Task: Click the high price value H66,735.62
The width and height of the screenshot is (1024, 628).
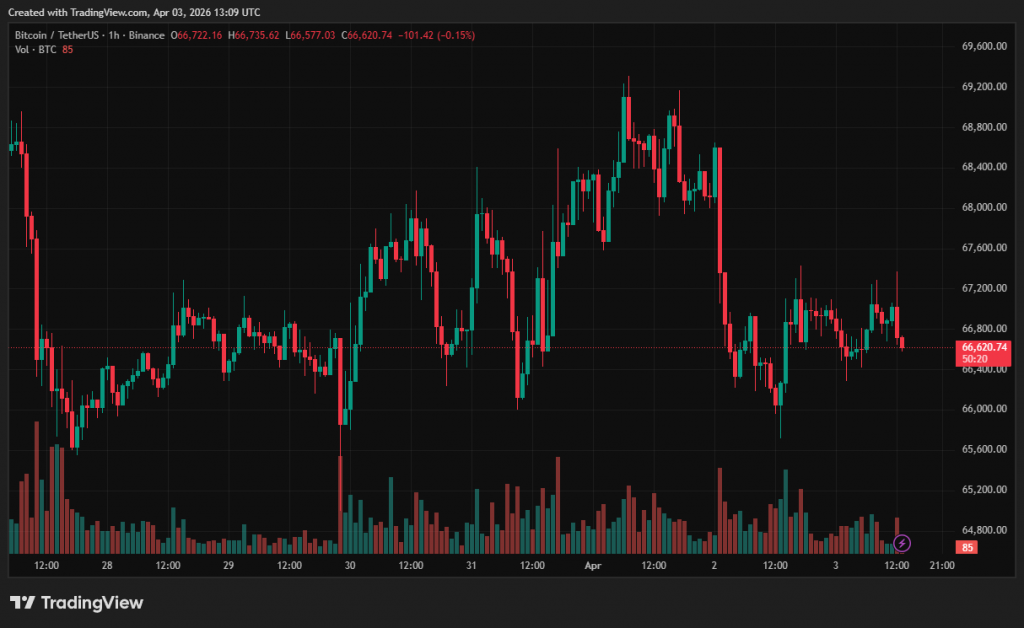Action: 254,35
